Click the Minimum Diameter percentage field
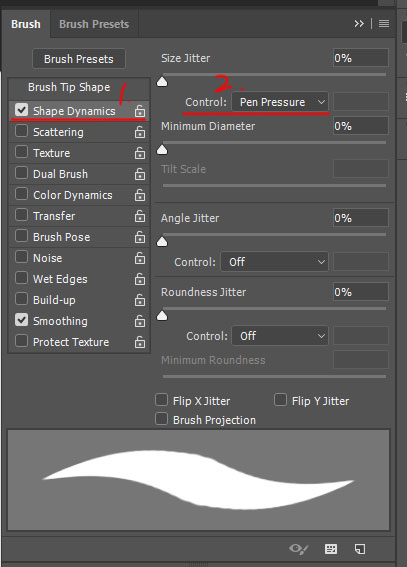 (x=361, y=126)
